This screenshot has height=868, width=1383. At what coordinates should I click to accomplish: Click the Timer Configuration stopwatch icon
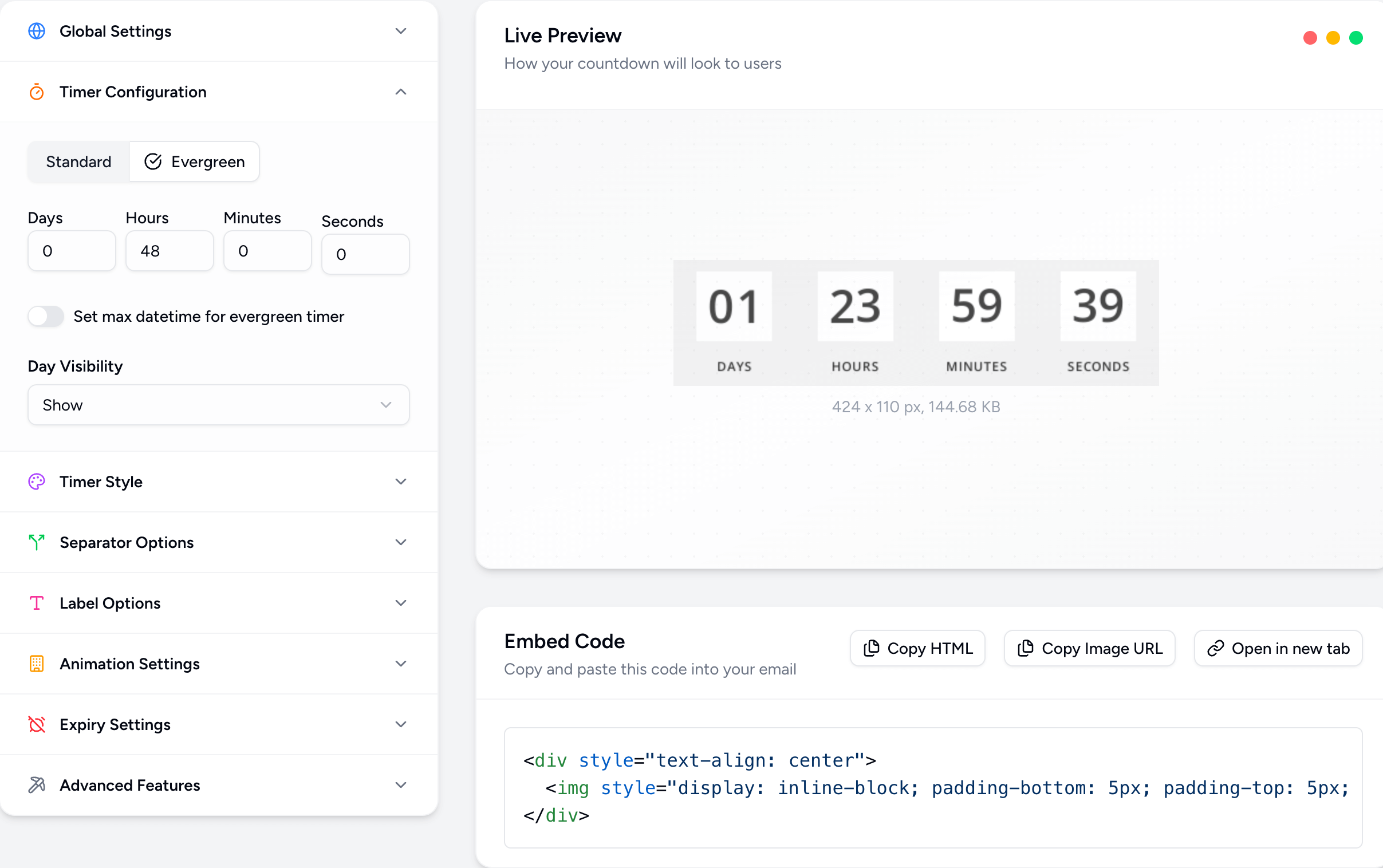tap(37, 91)
